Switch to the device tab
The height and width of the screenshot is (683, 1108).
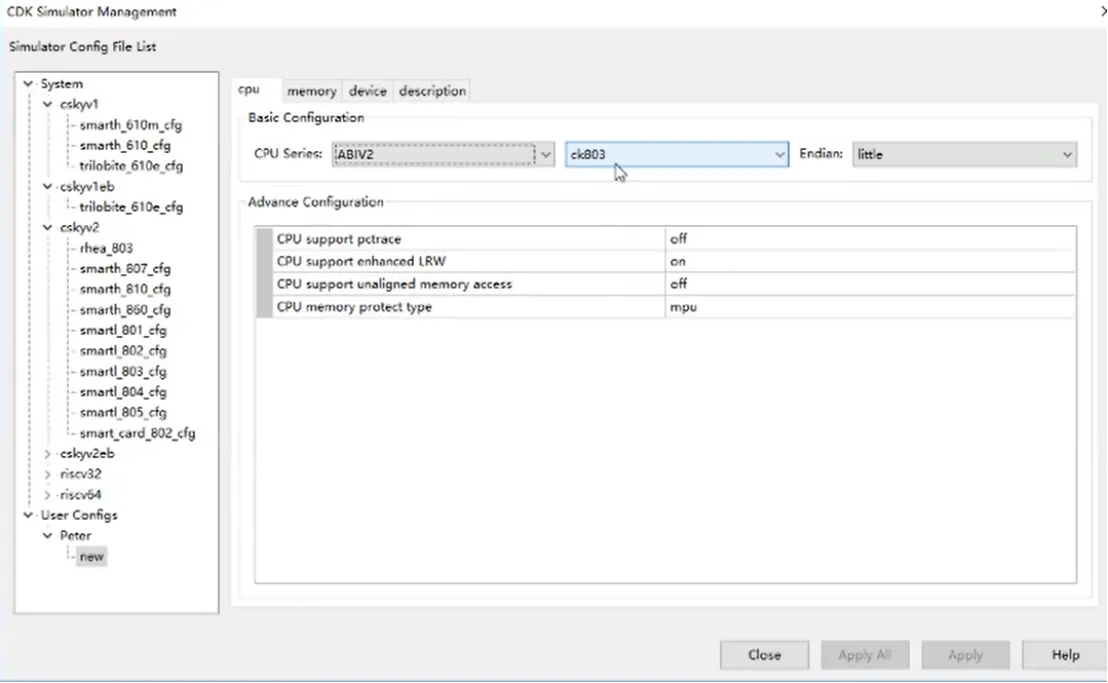(x=367, y=91)
